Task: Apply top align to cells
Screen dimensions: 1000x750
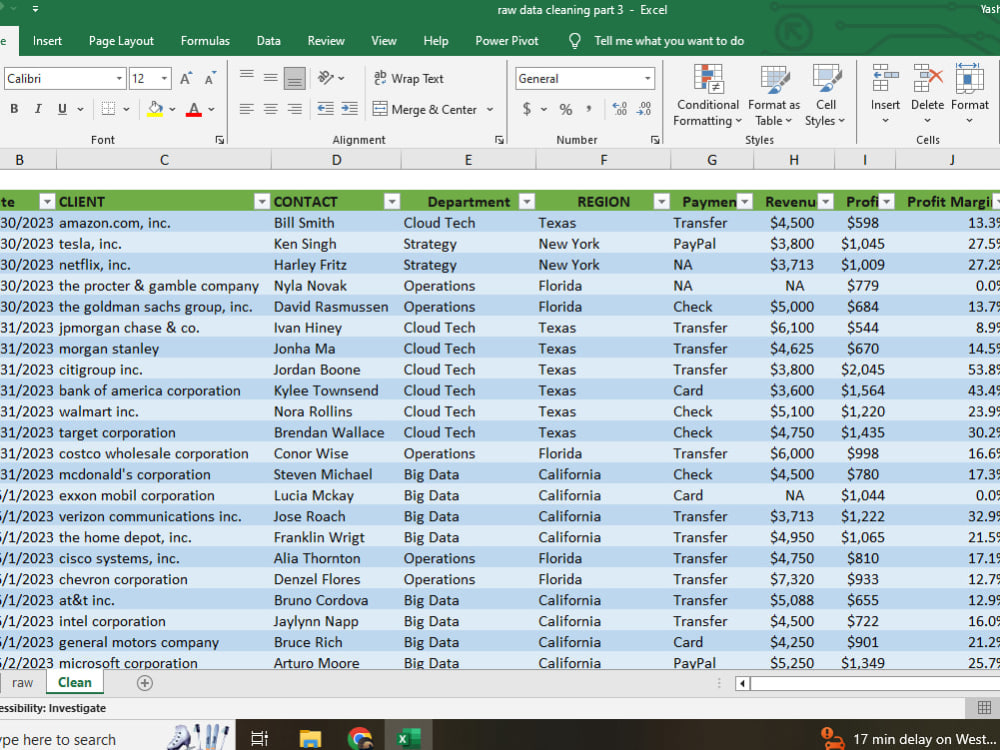Action: (247, 78)
